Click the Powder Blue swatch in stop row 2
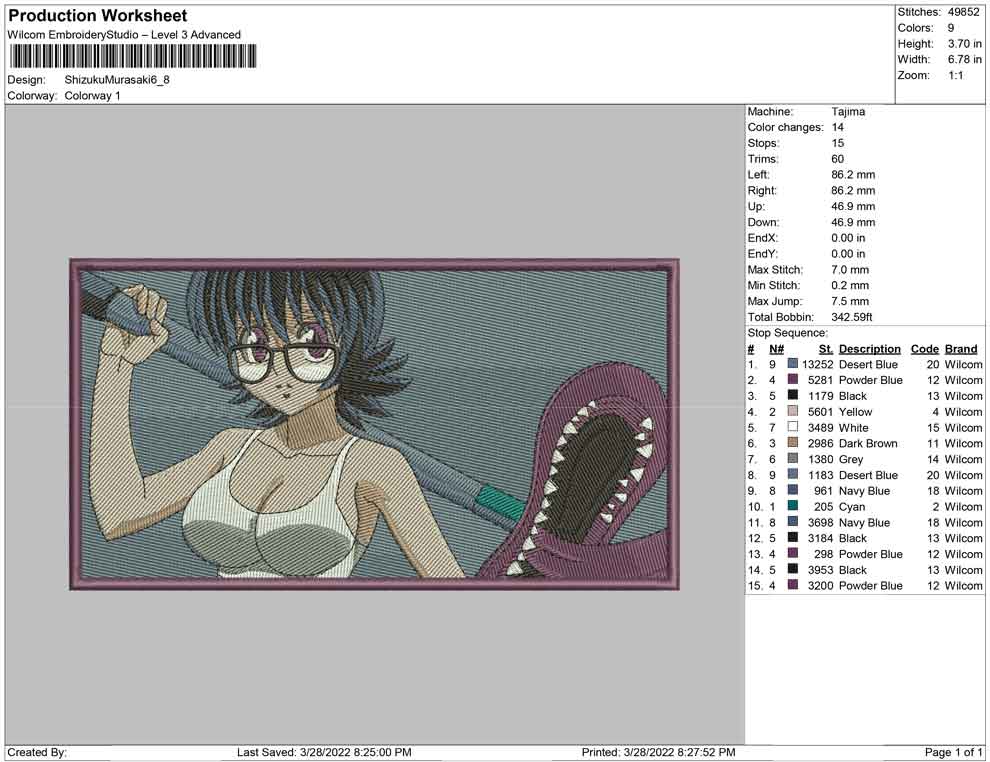This screenshot has width=990, height=762. click(792, 379)
